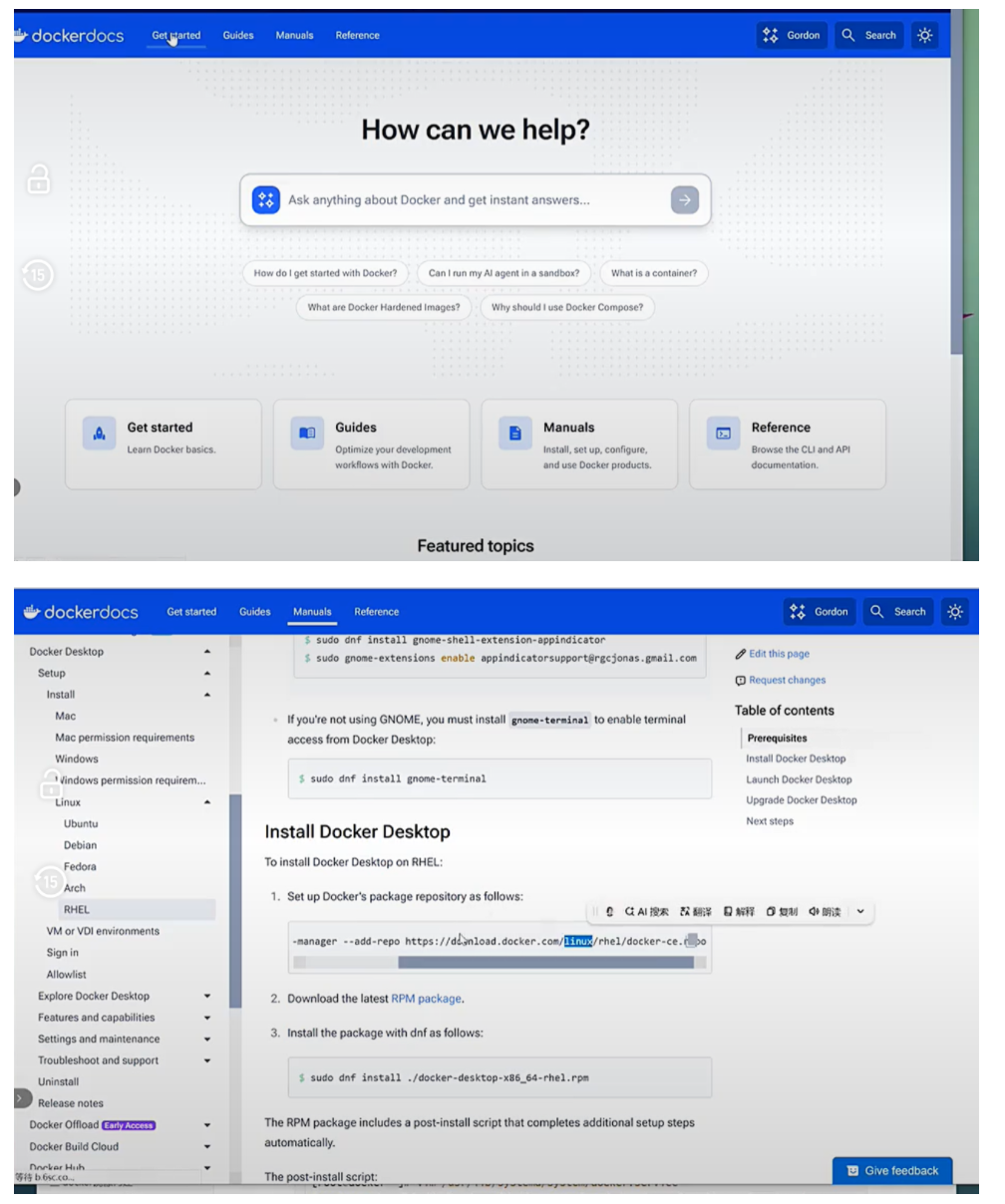Expand the selection popup toolbar chevron
The width and height of the screenshot is (1005, 1204).
click(x=860, y=911)
